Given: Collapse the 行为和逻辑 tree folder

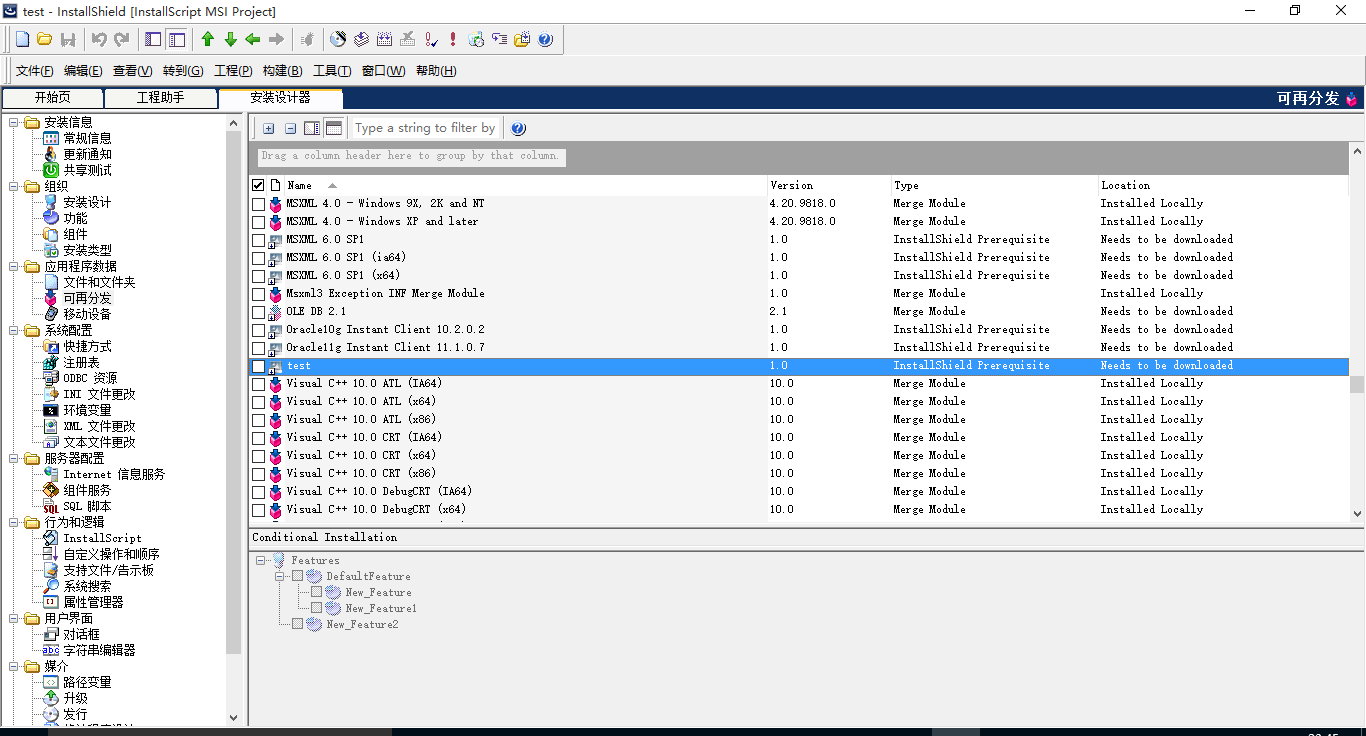Looking at the screenshot, I should tap(14, 522).
